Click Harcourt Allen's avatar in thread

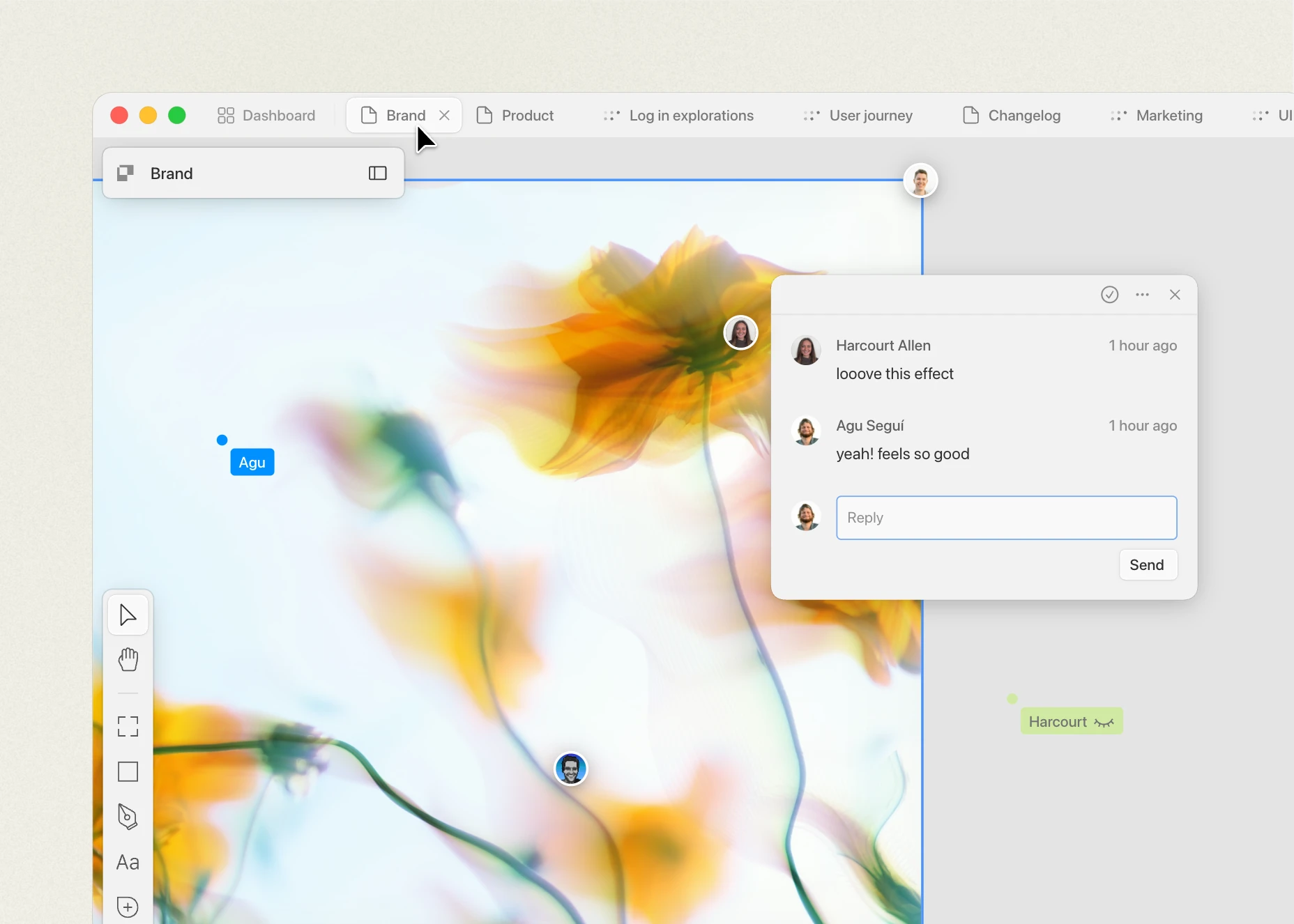point(806,351)
